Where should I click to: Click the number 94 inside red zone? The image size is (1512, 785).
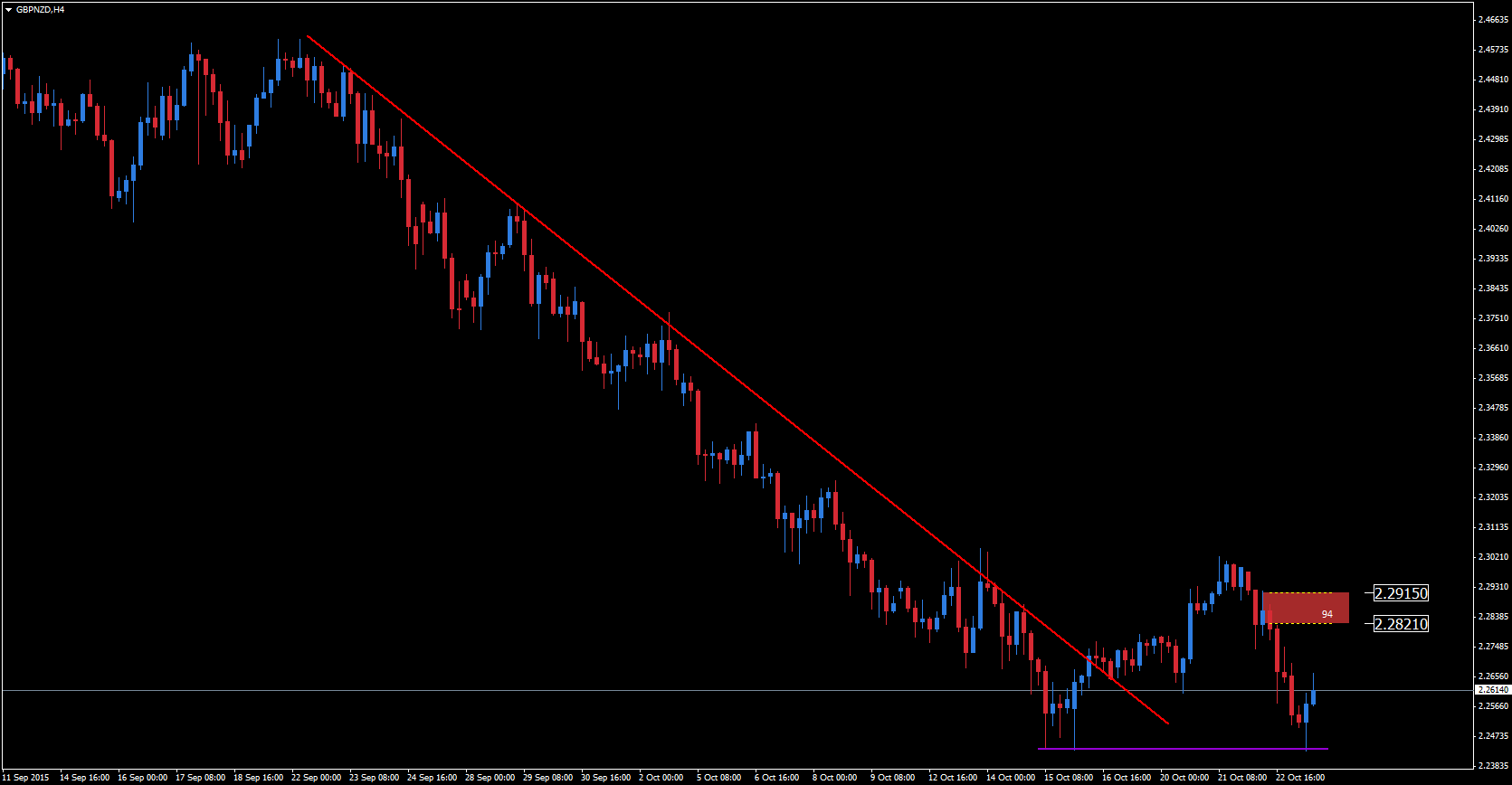pos(1327,615)
